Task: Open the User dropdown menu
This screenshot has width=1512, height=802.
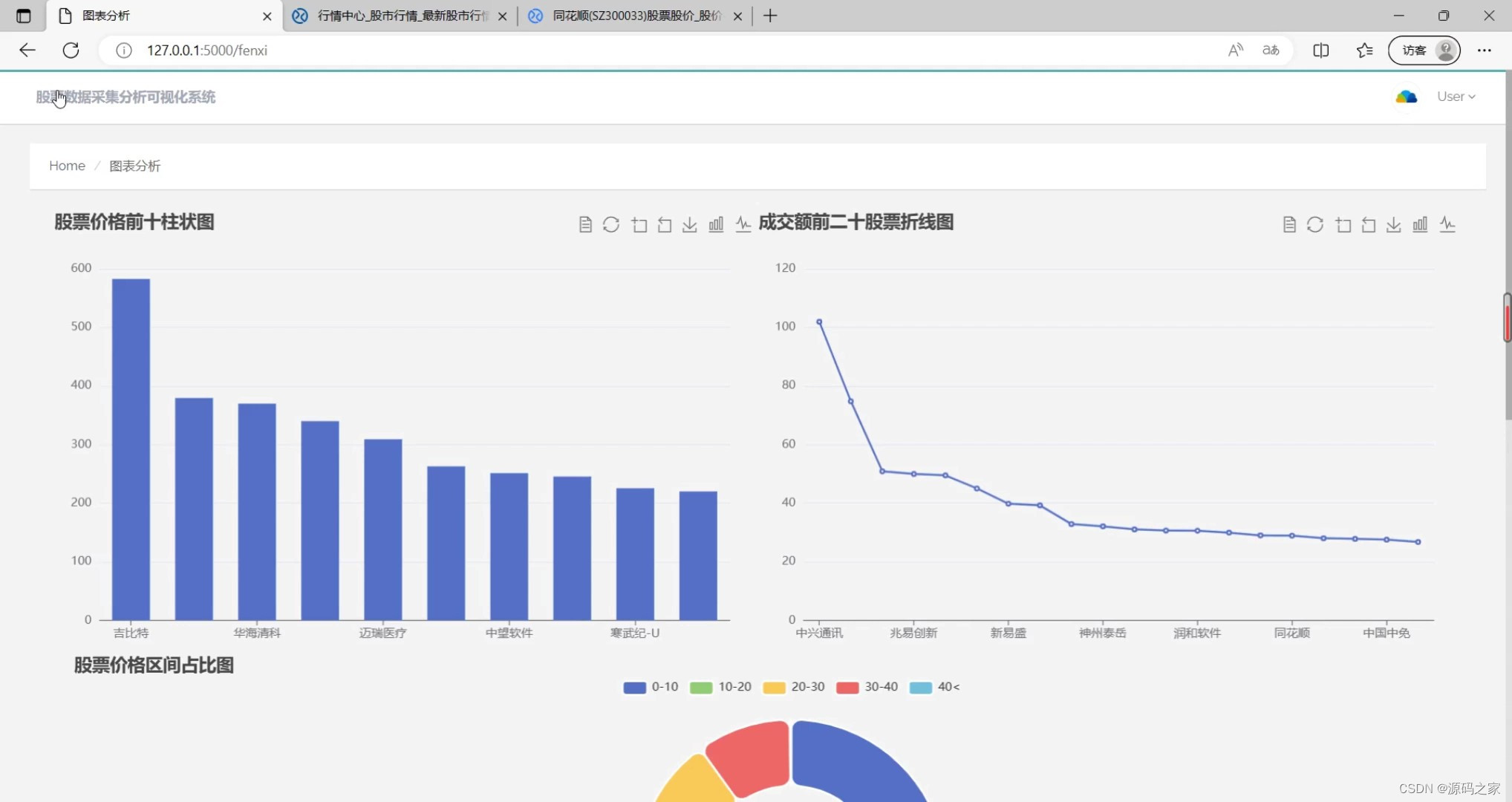Action: click(1455, 97)
